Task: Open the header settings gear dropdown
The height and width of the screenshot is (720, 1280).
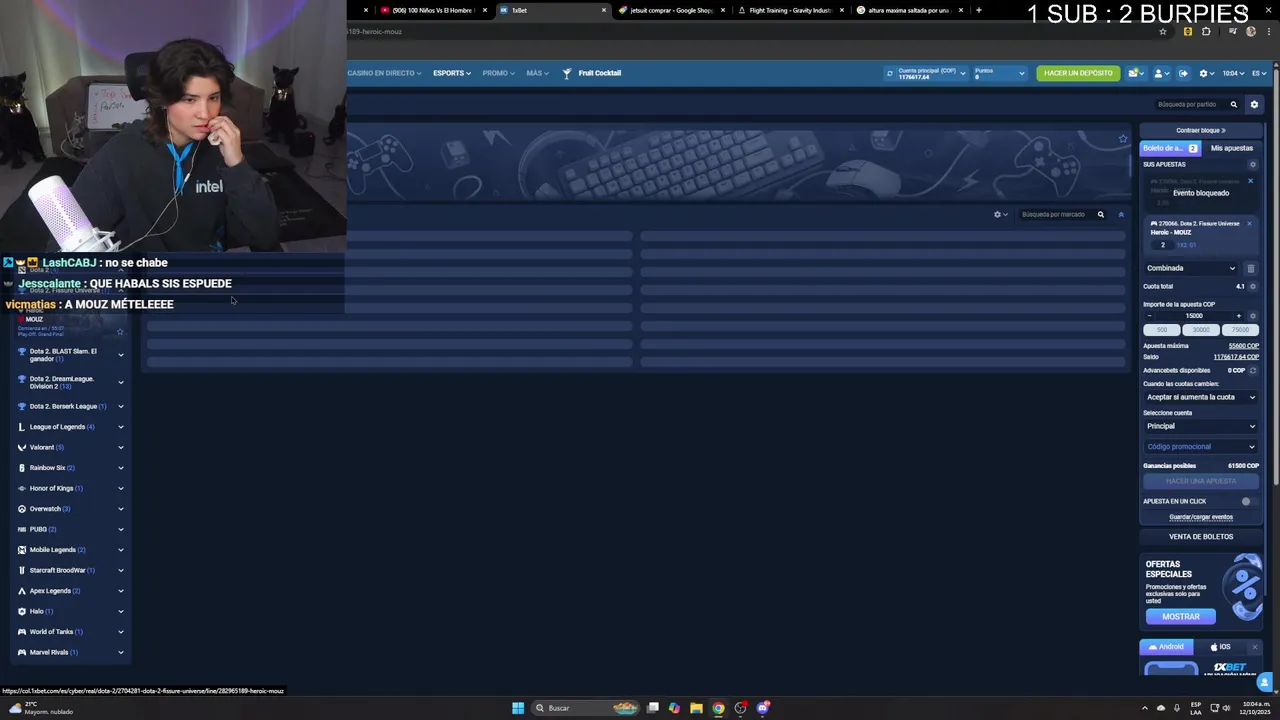Action: point(1206,73)
